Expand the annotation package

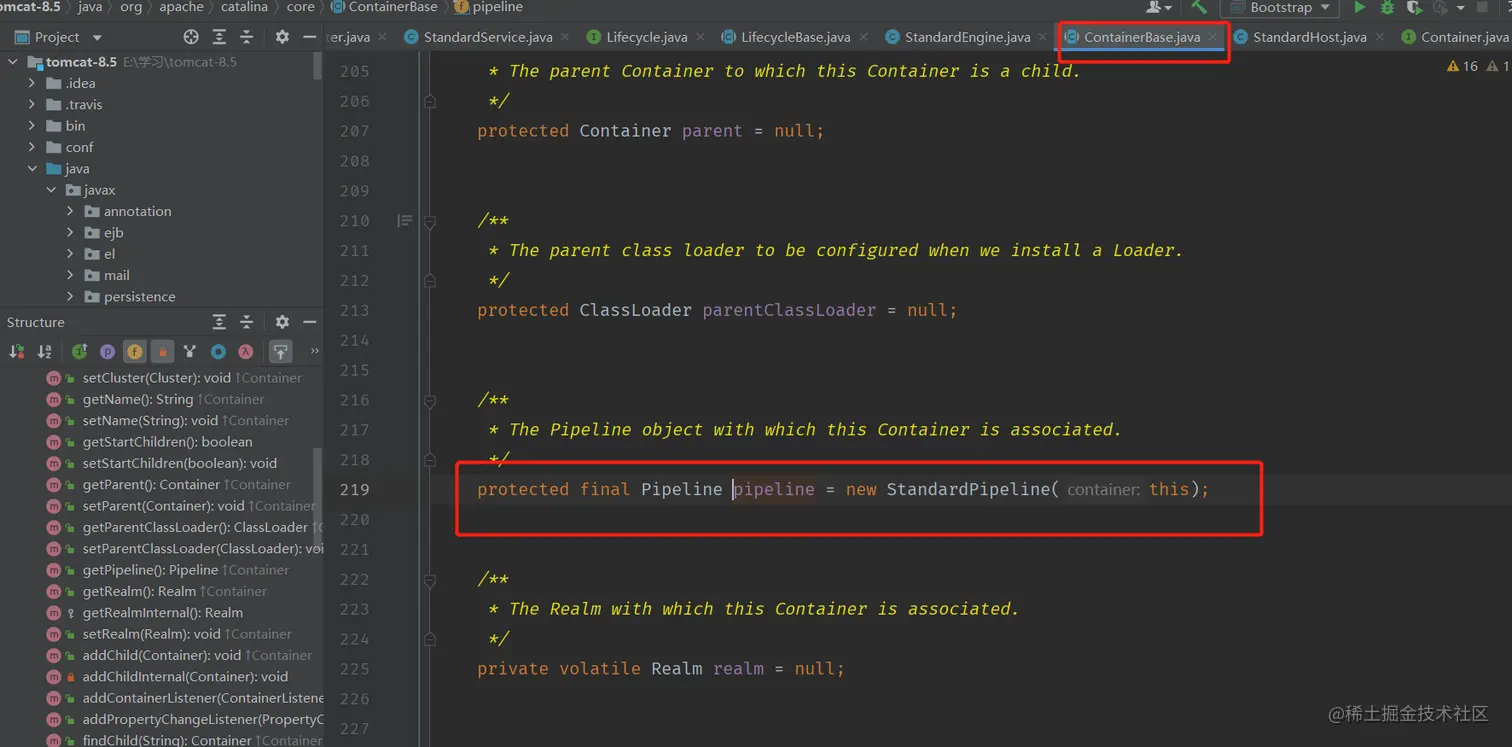pos(70,211)
